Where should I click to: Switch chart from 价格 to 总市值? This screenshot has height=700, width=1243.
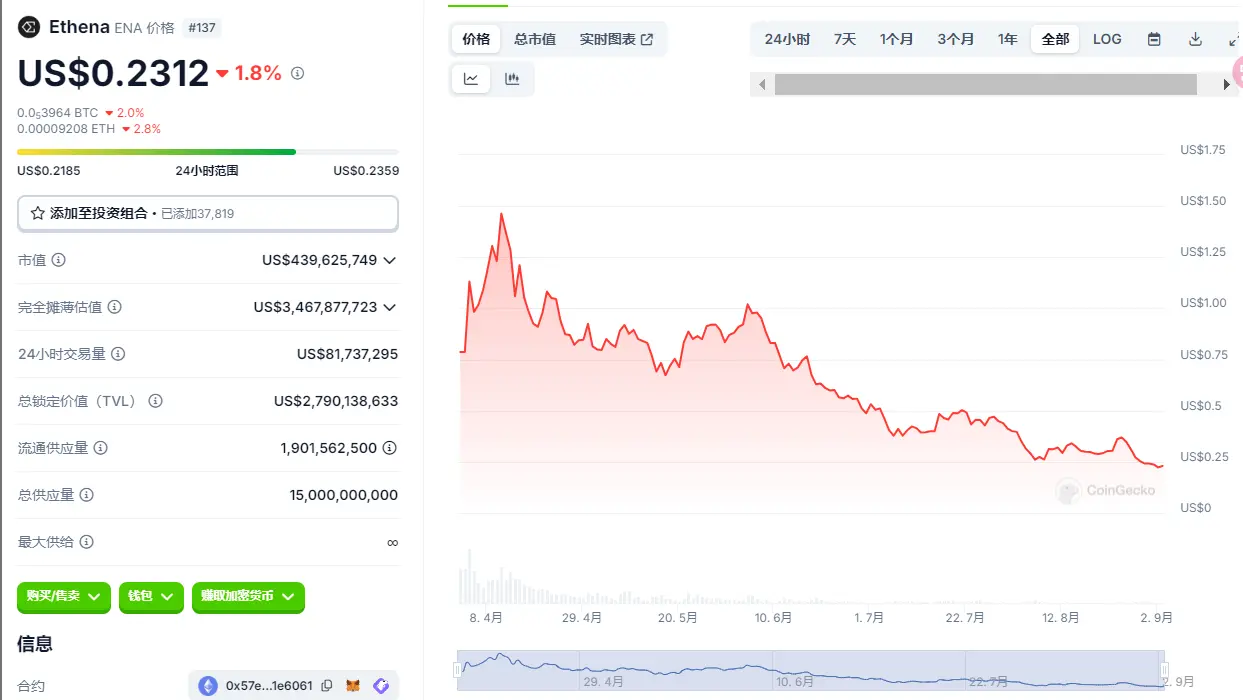(x=534, y=38)
